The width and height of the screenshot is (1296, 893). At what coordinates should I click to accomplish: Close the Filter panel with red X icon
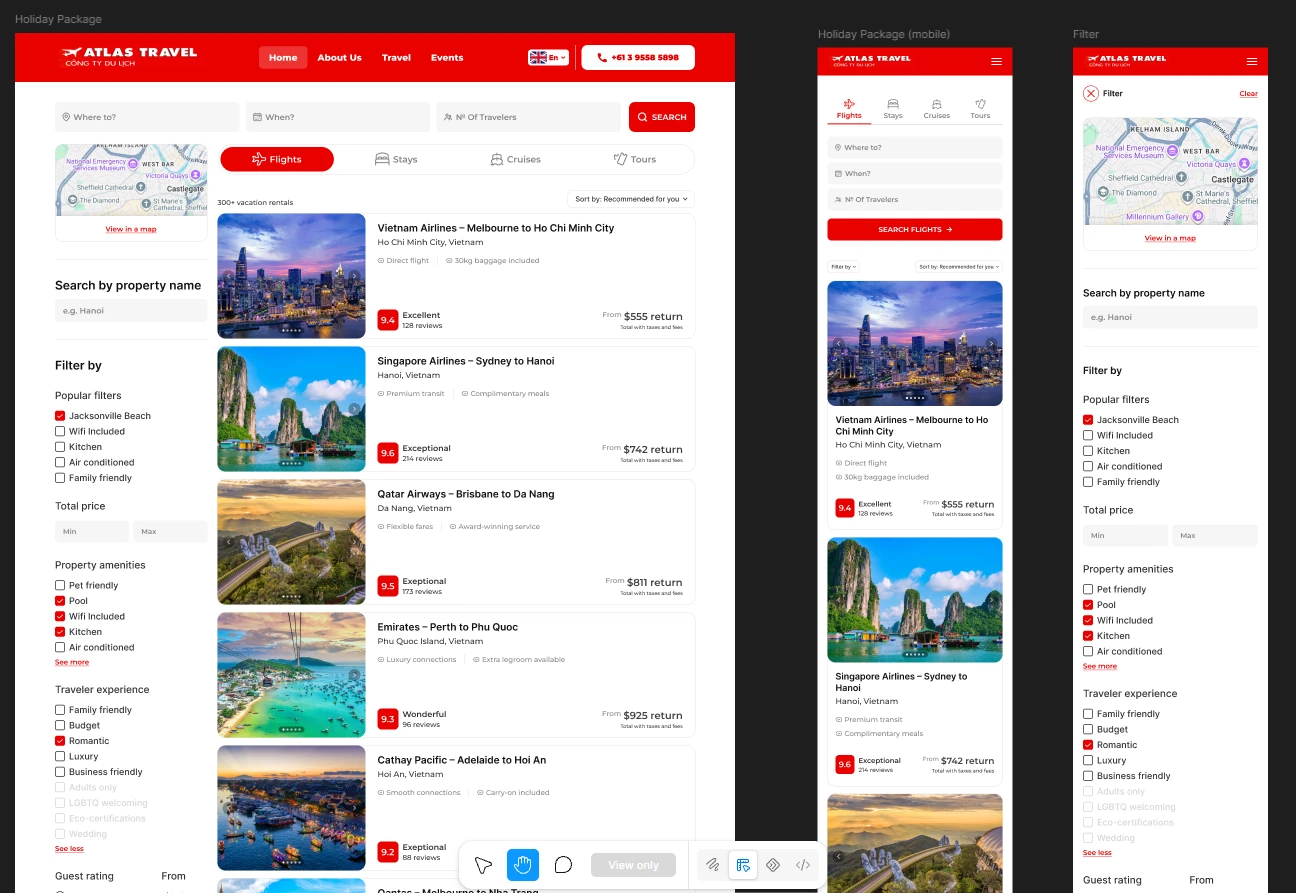(1091, 93)
